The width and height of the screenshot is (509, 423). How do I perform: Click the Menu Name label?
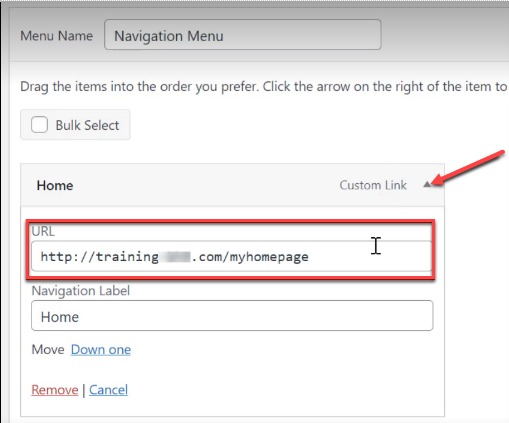pos(56,36)
